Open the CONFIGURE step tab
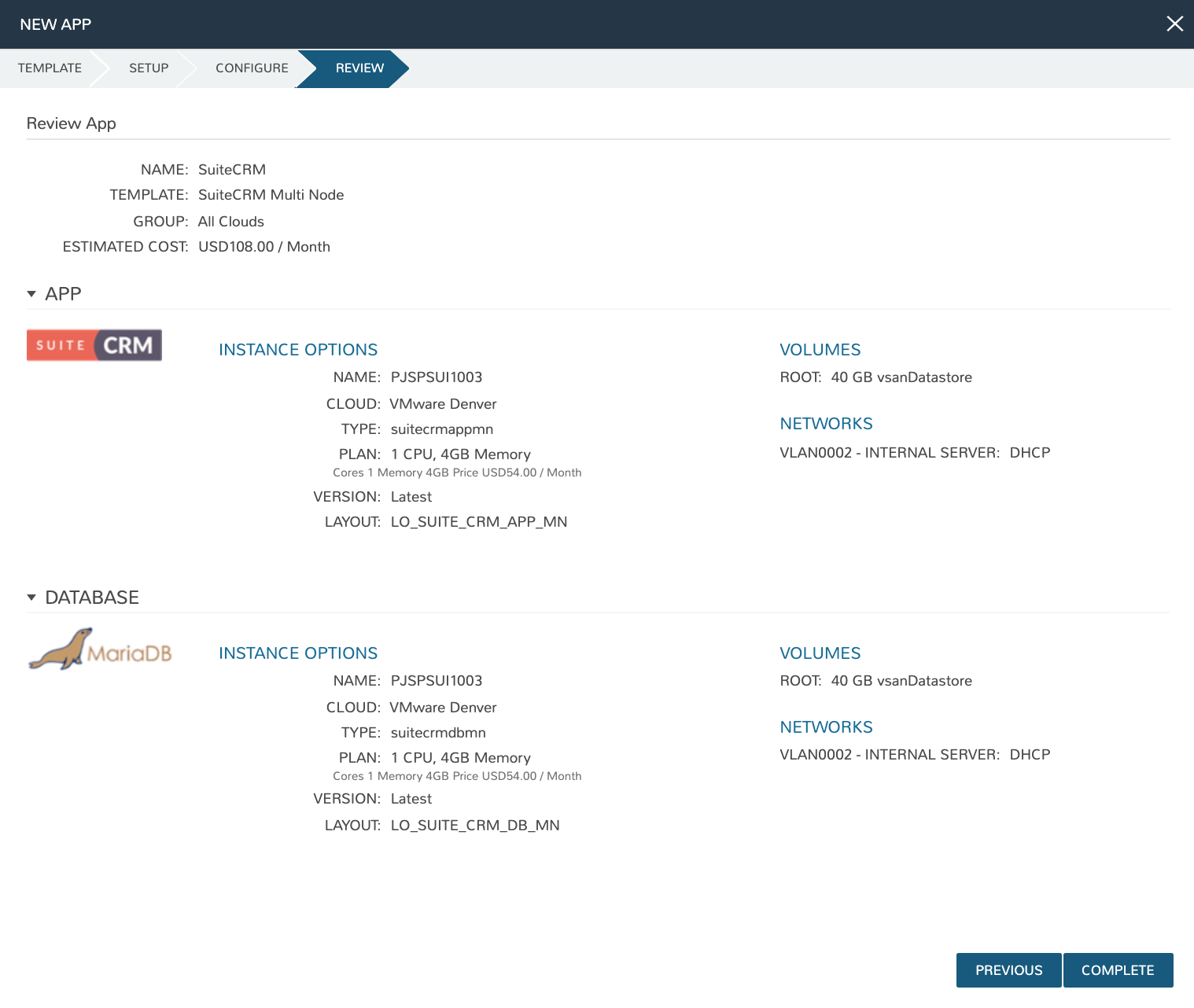The height and width of the screenshot is (1008, 1194). click(x=252, y=68)
